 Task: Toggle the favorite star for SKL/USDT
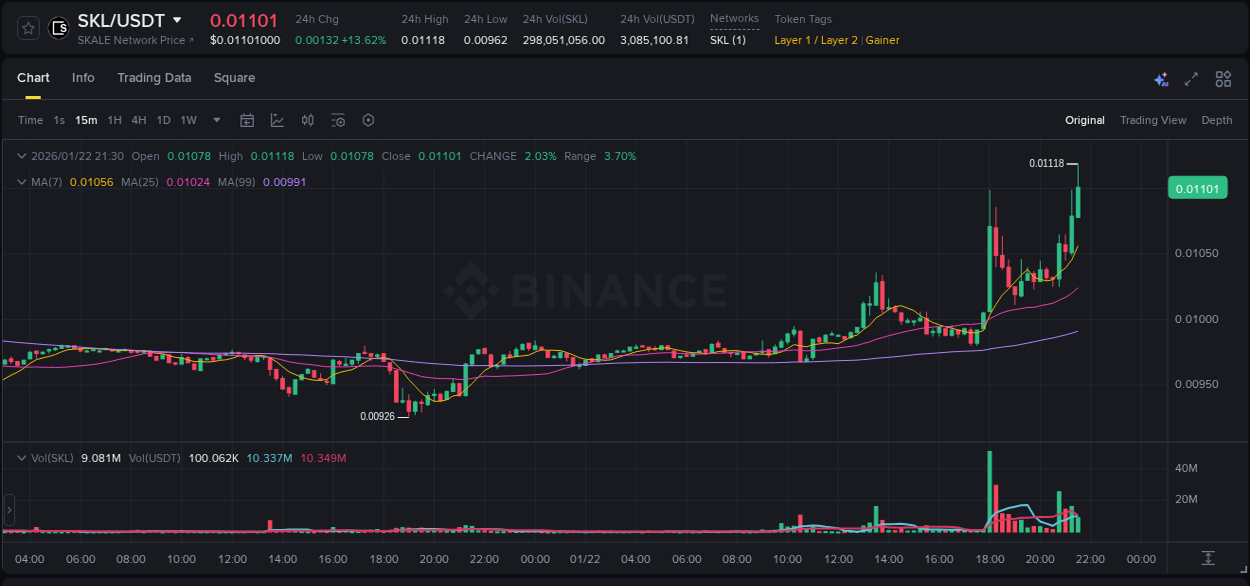[x=27, y=28]
